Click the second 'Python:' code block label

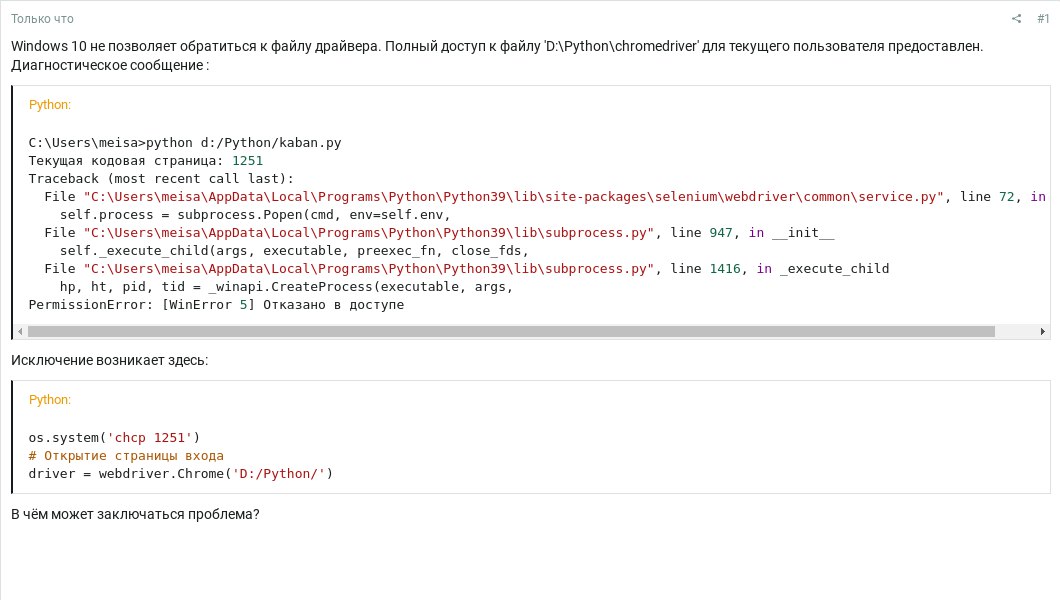click(x=49, y=399)
